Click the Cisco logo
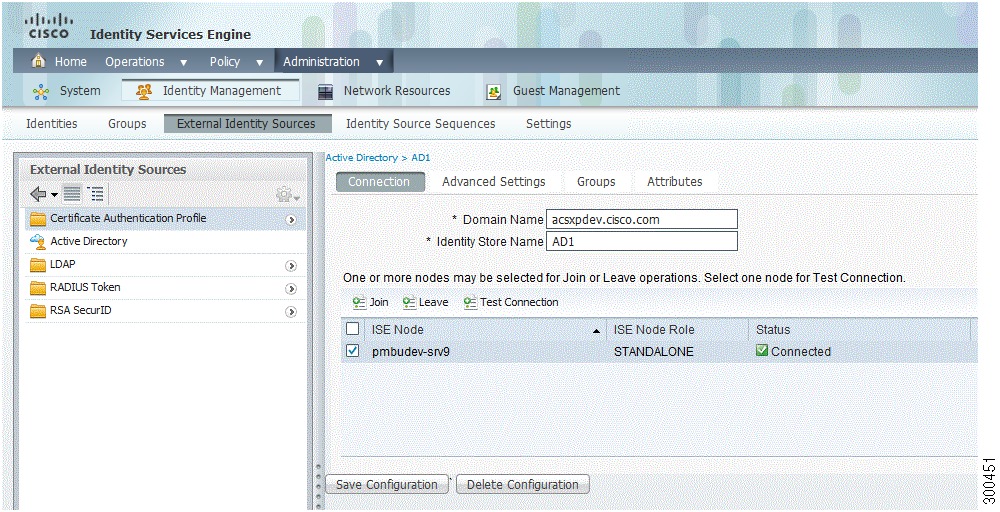This screenshot has width=1000, height=512. [47, 27]
